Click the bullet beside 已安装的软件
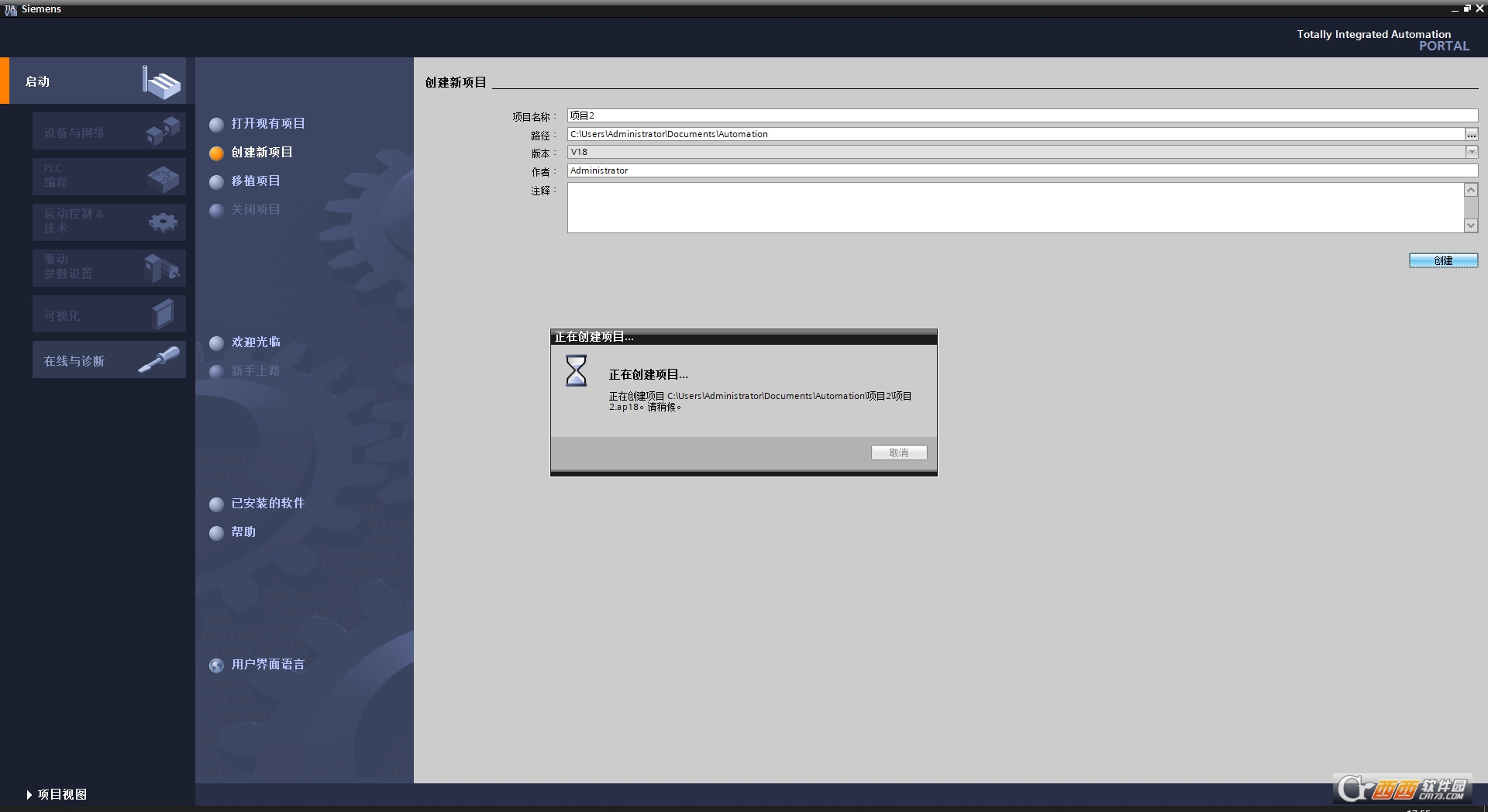This screenshot has height=812, width=1488. click(x=216, y=504)
